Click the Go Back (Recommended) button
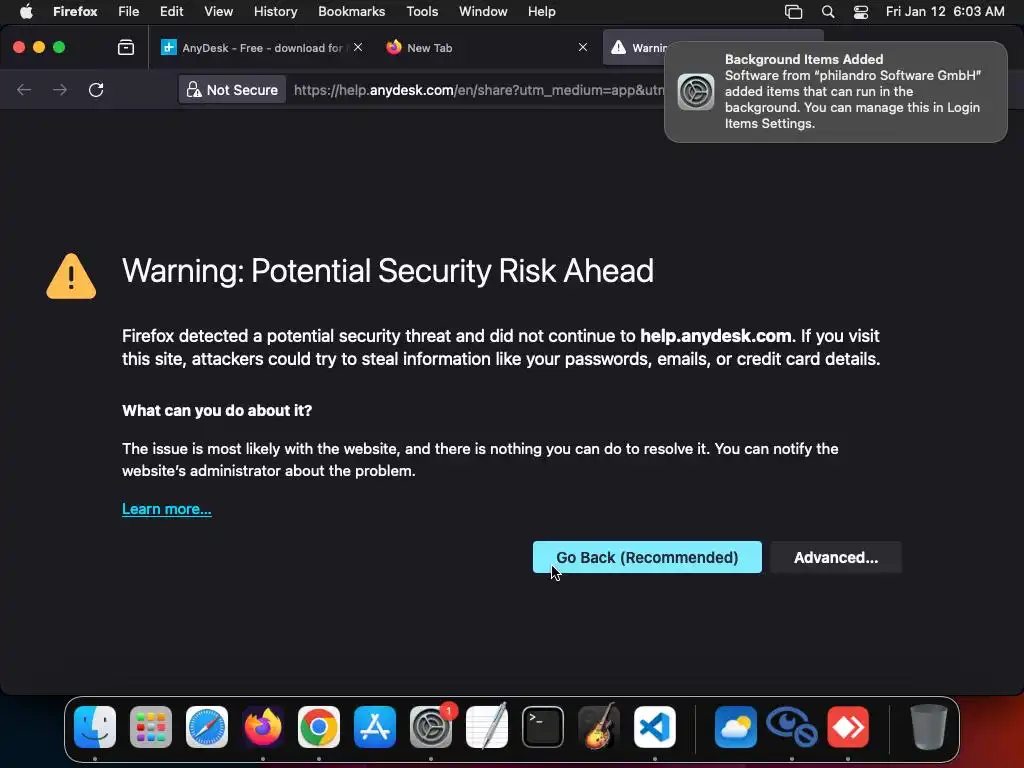Viewport: 1024px width, 768px height. pos(647,557)
